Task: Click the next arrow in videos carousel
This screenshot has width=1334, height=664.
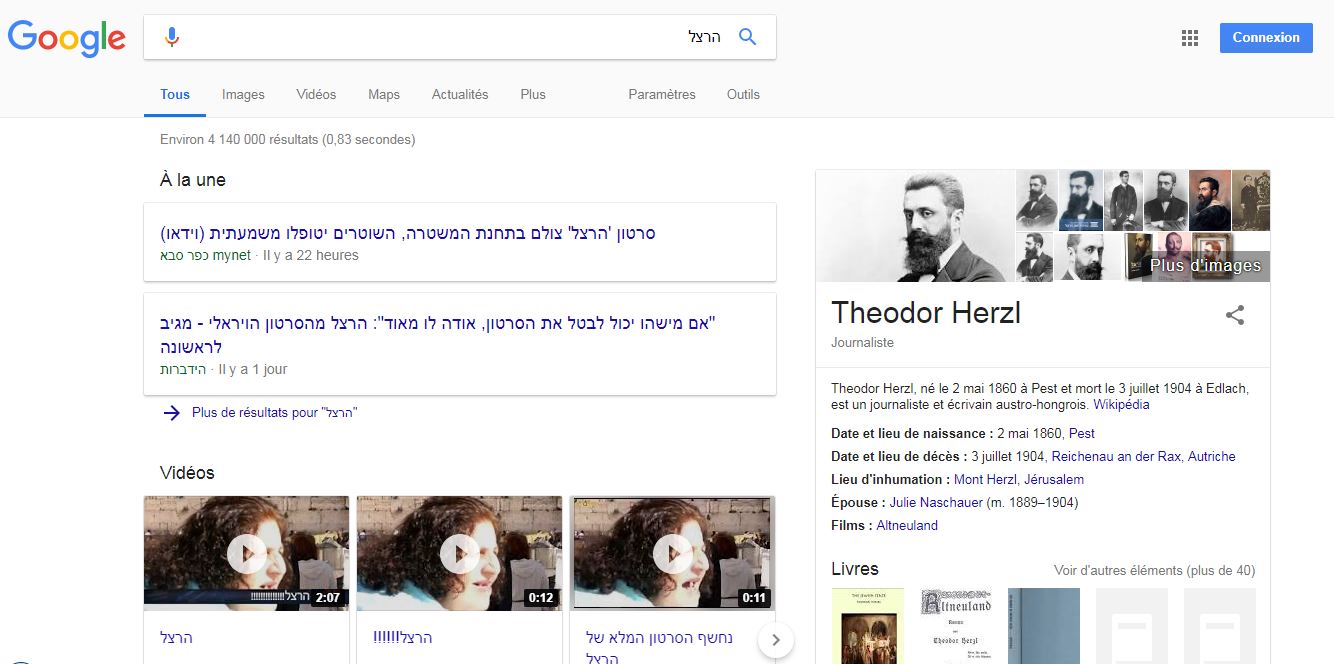Action: pos(776,640)
